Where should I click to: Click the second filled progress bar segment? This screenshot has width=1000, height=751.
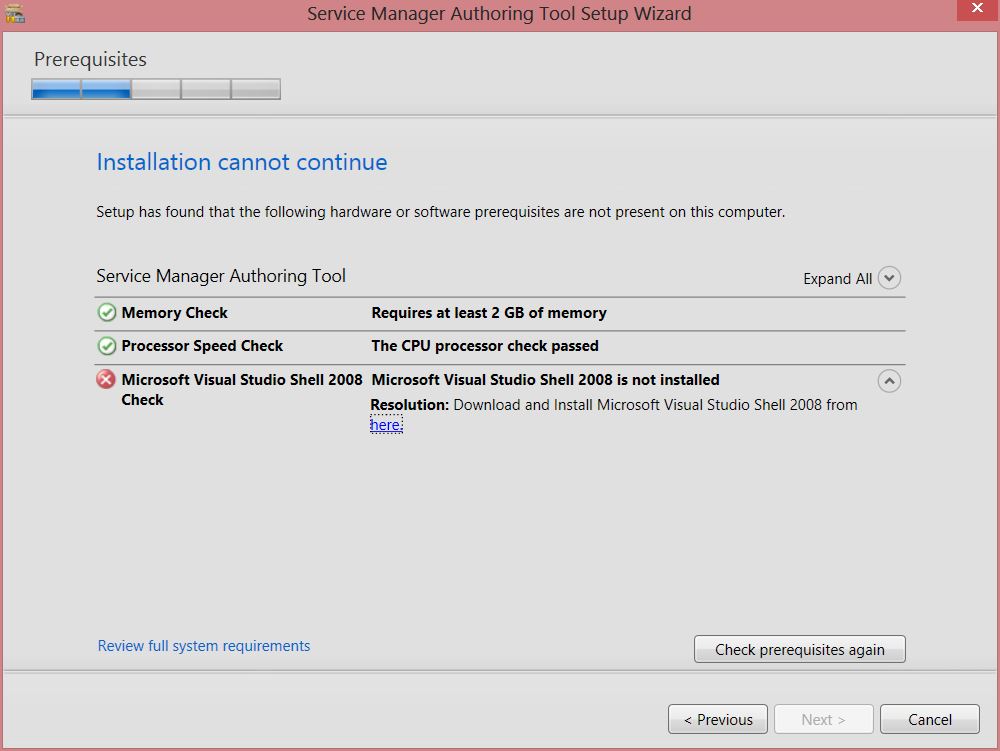coord(106,90)
